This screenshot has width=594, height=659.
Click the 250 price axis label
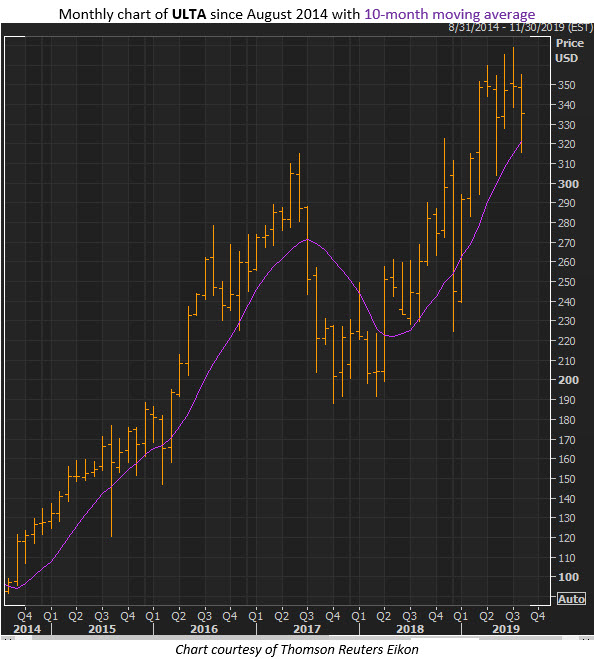566,282
